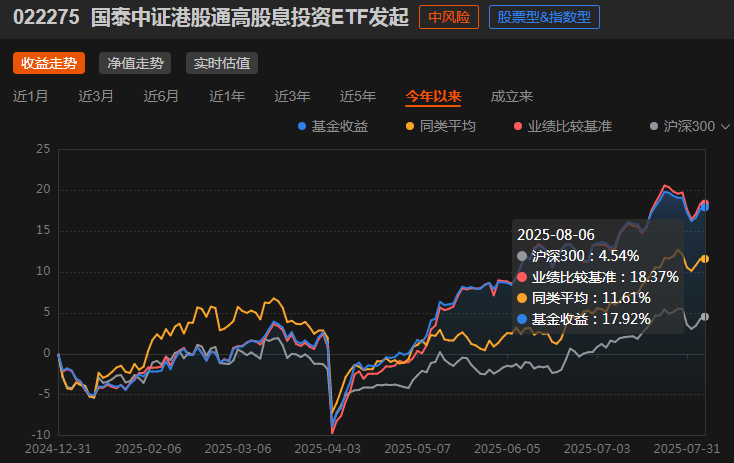Select the 近6月 time range

point(161,96)
